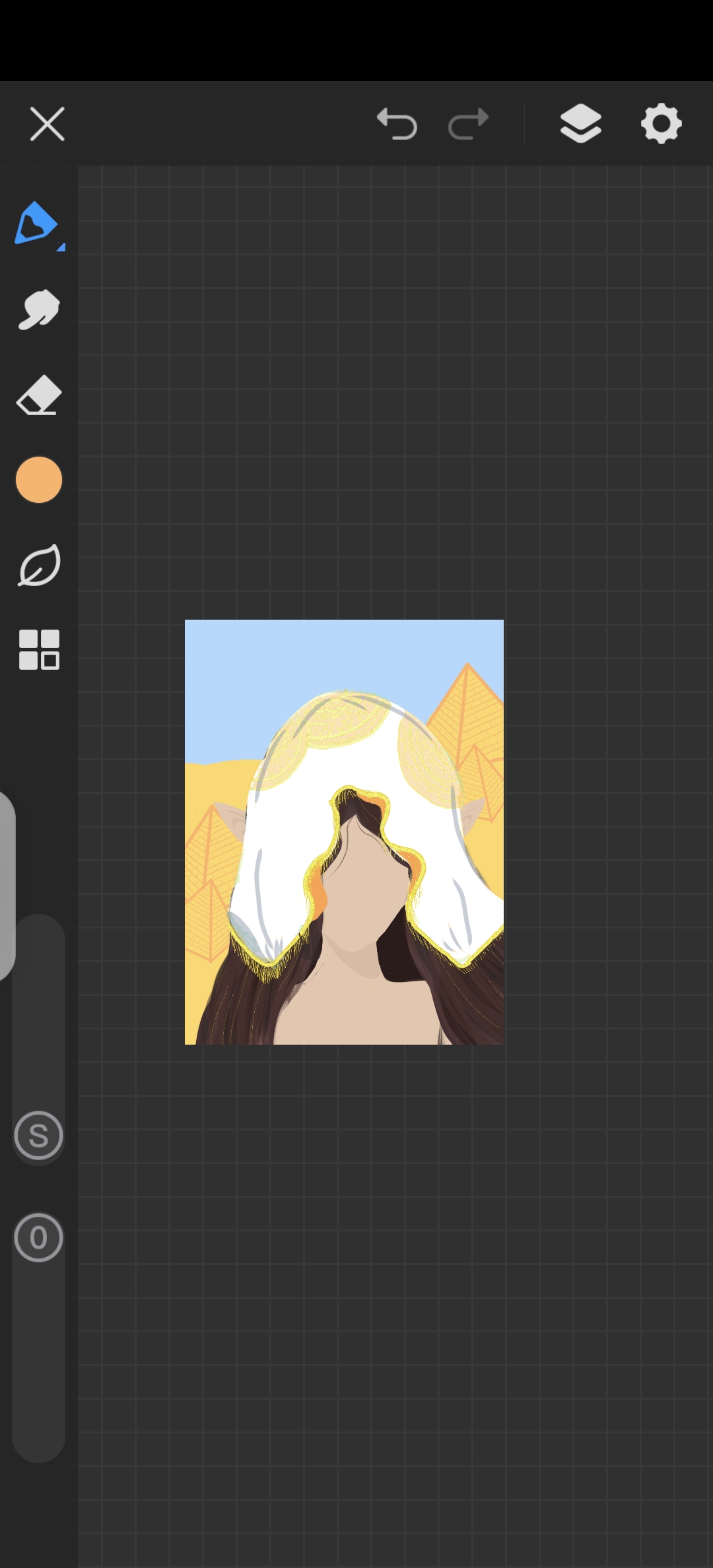Expand the gray side handle on left edge
This screenshot has width=713, height=1568.
coord(7,884)
